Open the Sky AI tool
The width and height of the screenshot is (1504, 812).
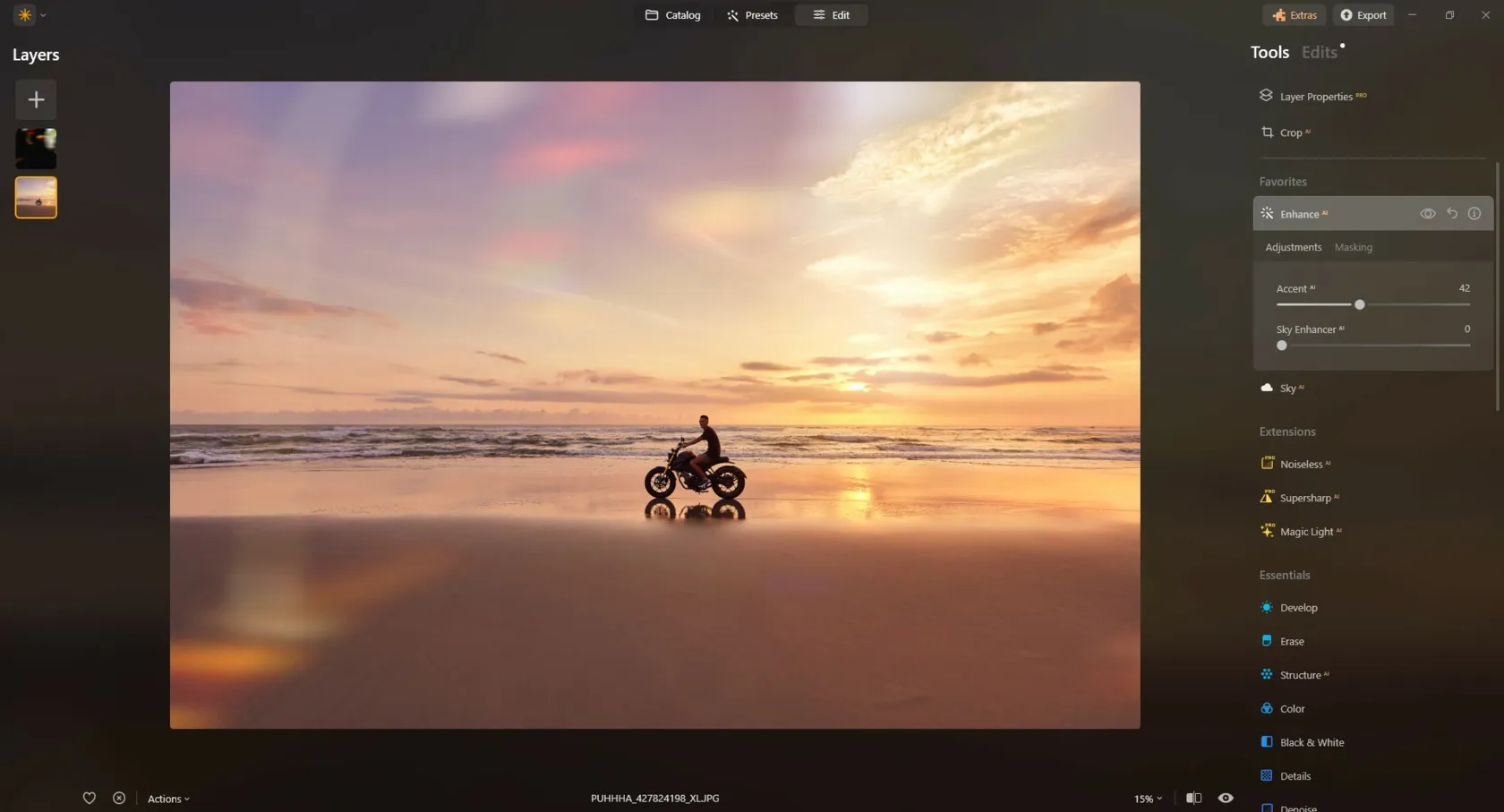click(1287, 388)
